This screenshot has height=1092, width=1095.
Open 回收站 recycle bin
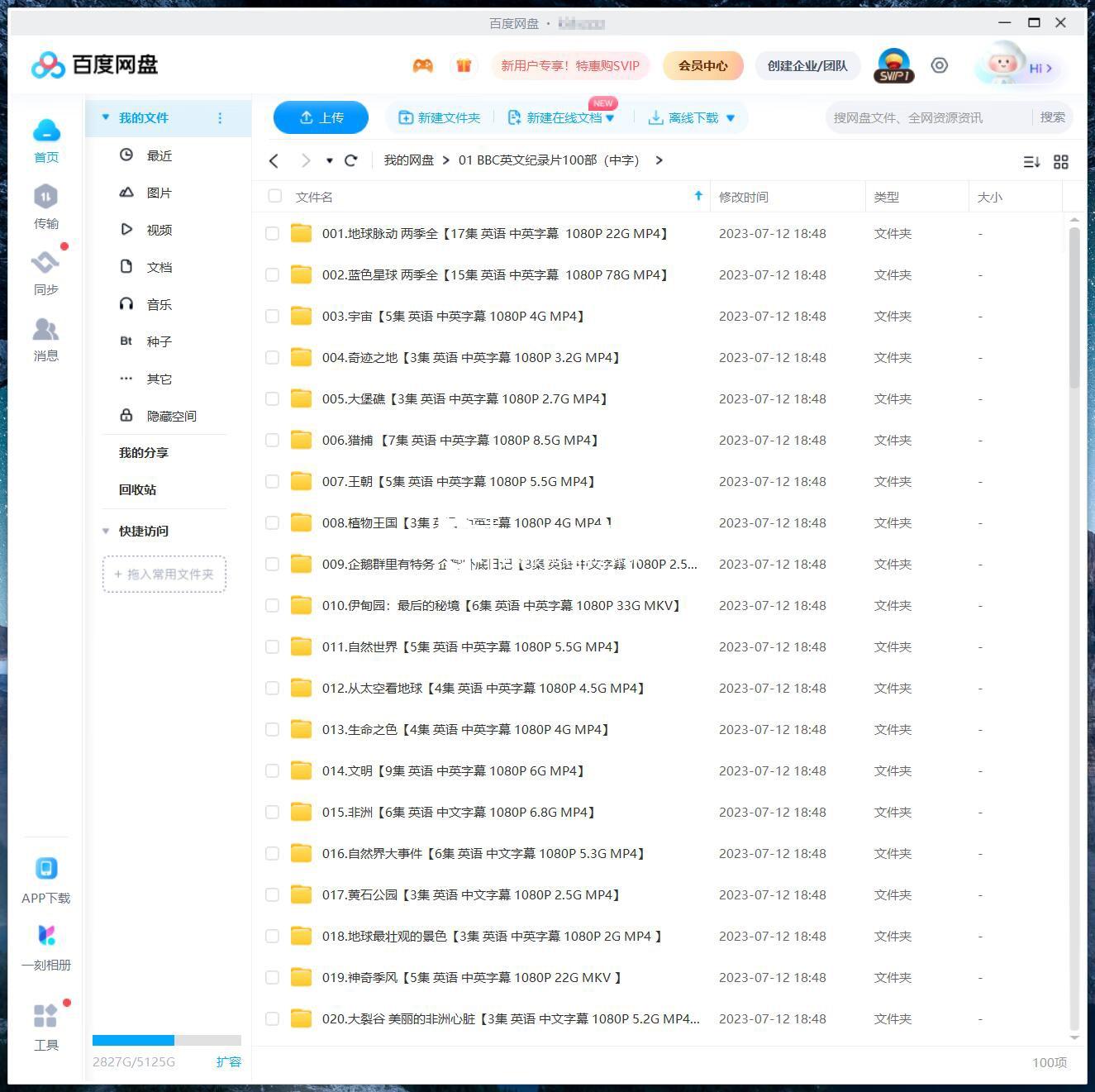[x=137, y=489]
